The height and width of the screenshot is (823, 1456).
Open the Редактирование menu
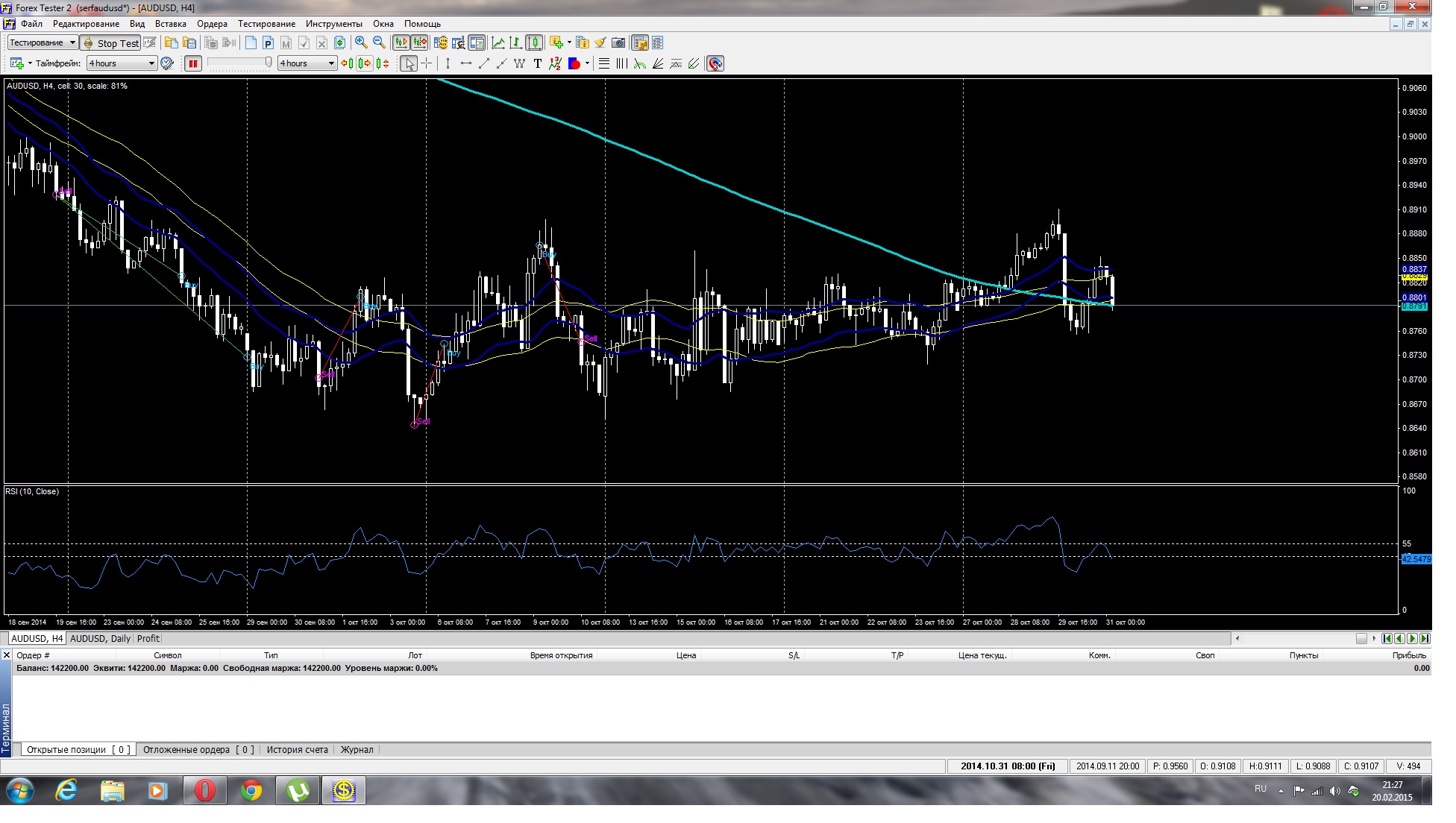(86, 24)
